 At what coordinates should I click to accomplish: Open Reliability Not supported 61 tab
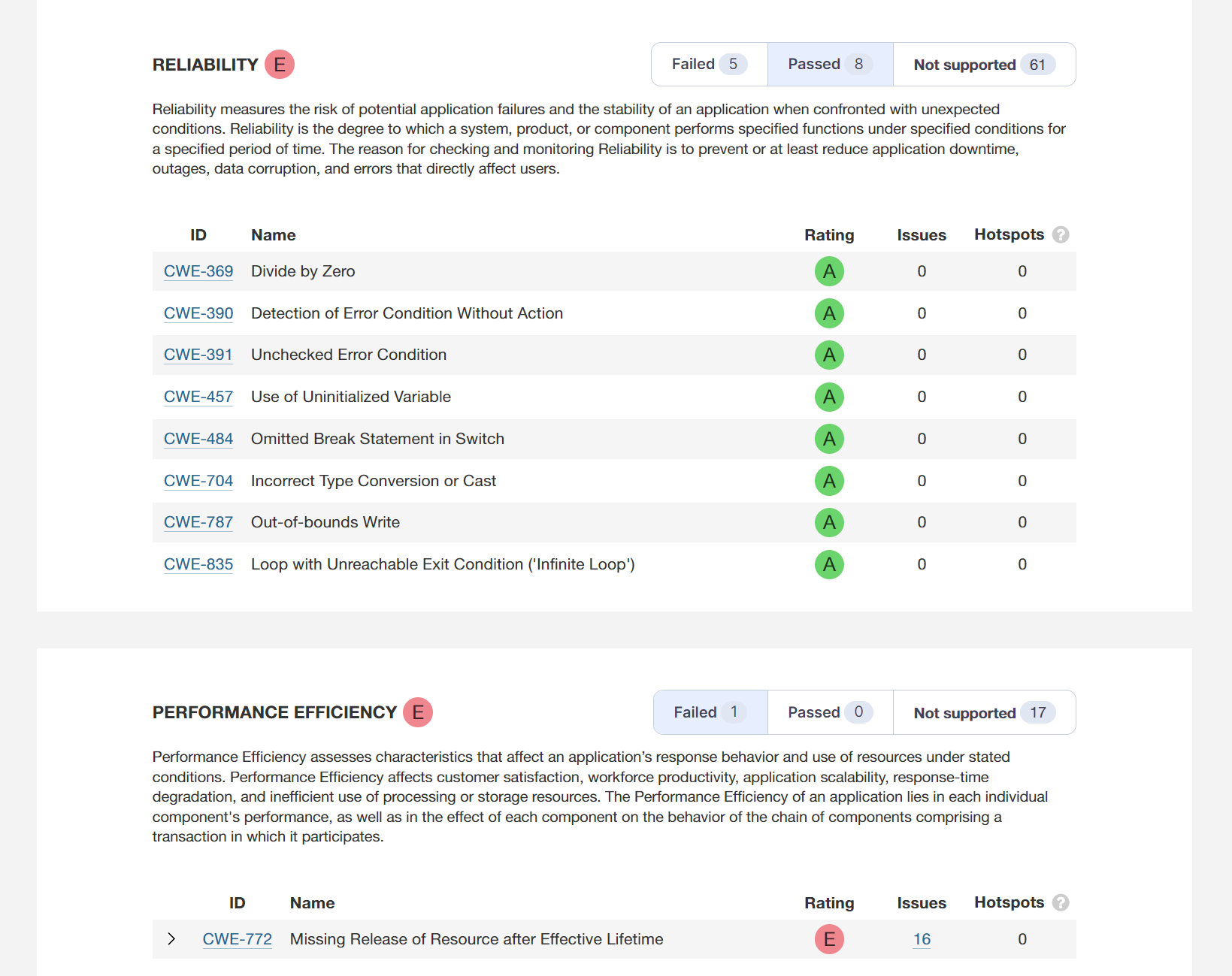[984, 65]
